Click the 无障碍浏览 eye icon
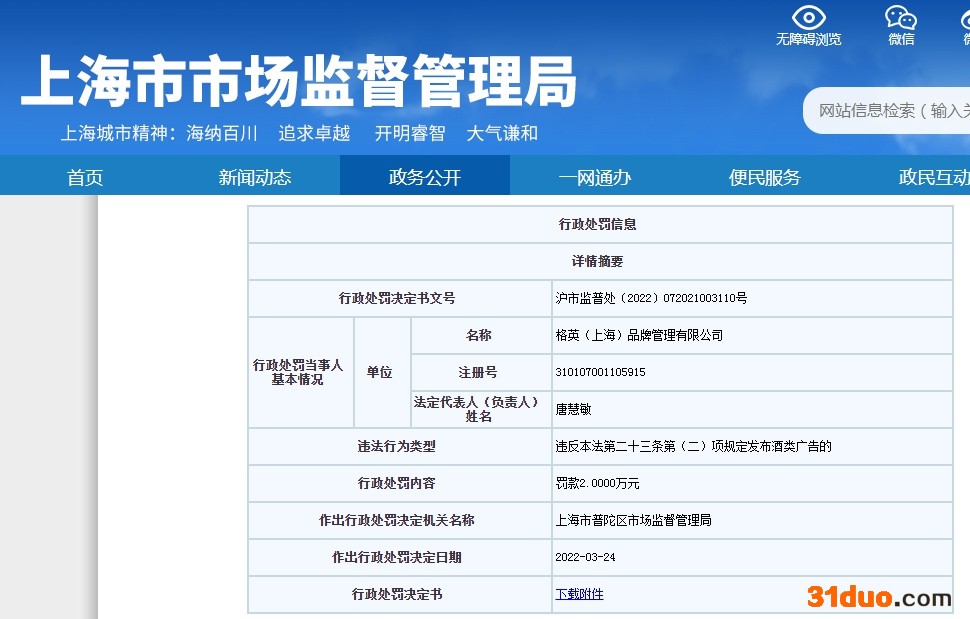This screenshot has width=970, height=619. 808,18
